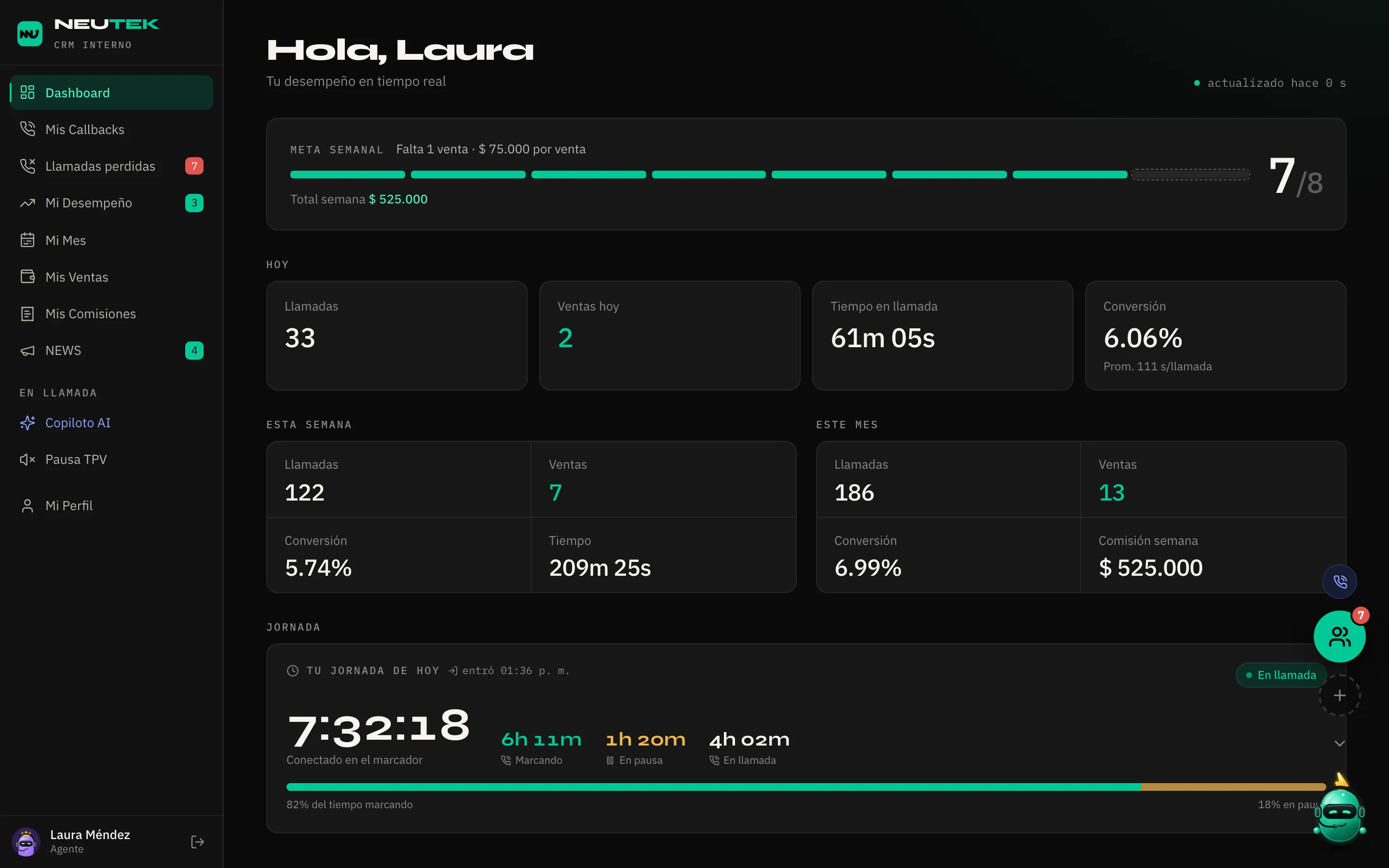The width and height of the screenshot is (1389, 868).
Task: Click the Mi Desempeño 3 badge
Action: pos(194,203)
